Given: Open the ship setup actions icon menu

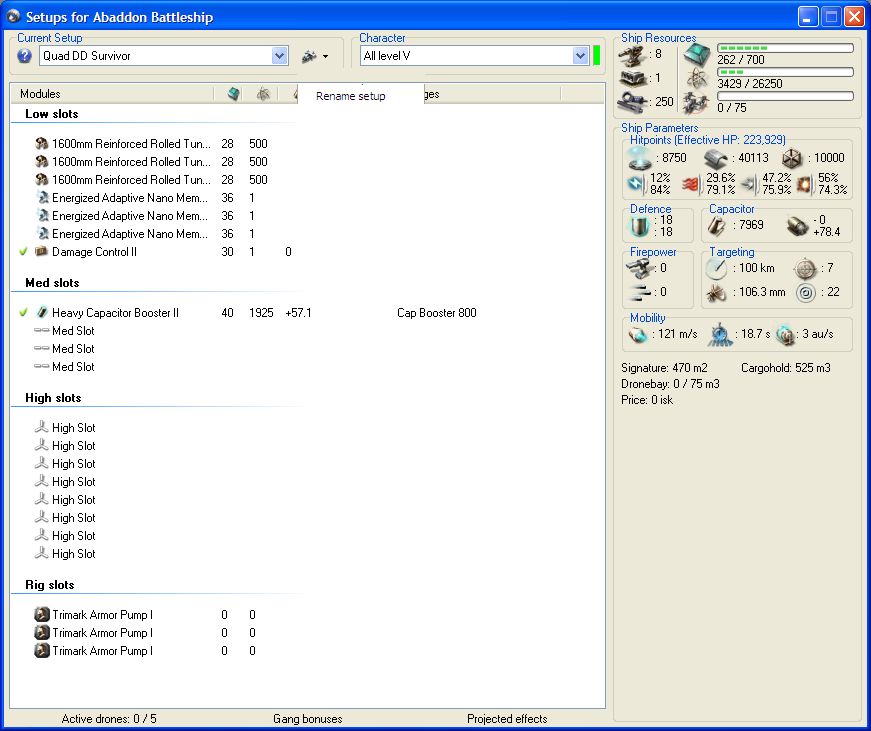Looking at the screenshot, I should (x=309, y=56).
